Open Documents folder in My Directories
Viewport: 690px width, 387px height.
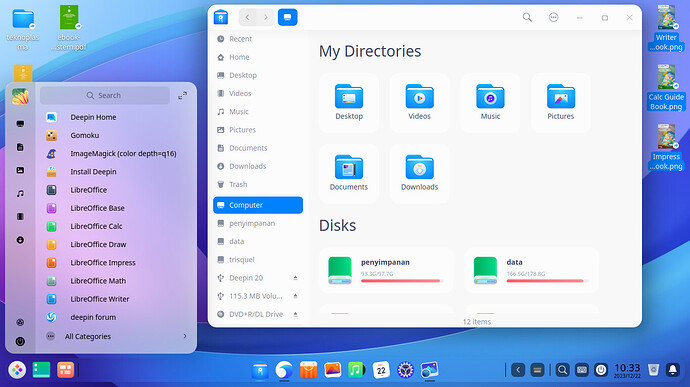[349, 173]
